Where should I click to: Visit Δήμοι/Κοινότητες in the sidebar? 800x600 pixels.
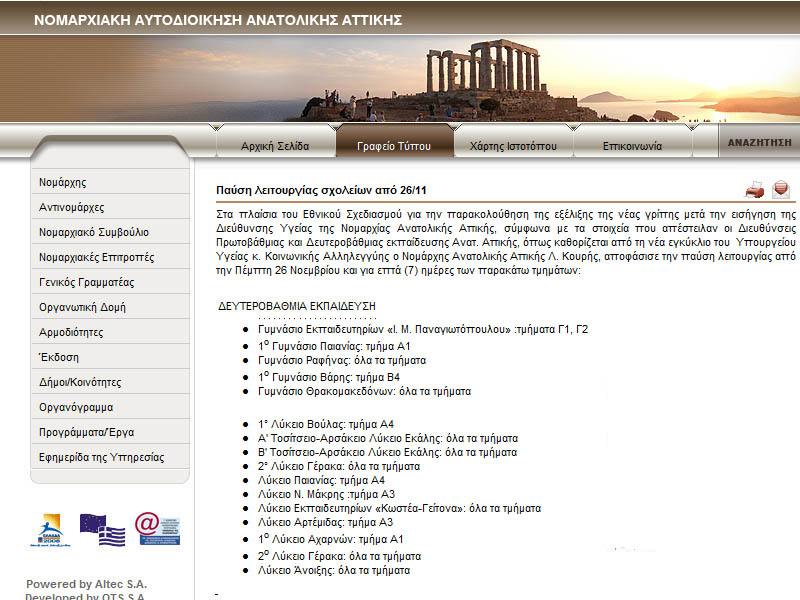click(110, 382)
